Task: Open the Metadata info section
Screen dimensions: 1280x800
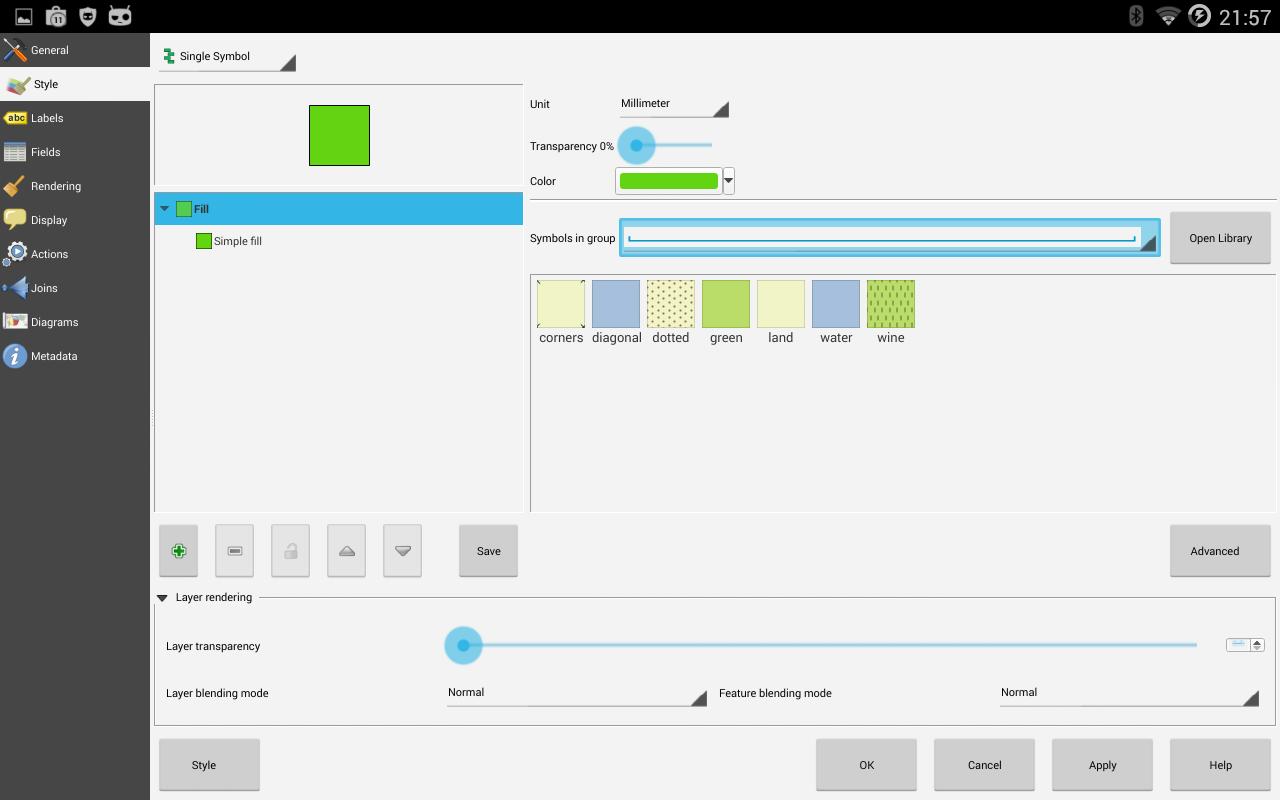Action: click(53, 356)
